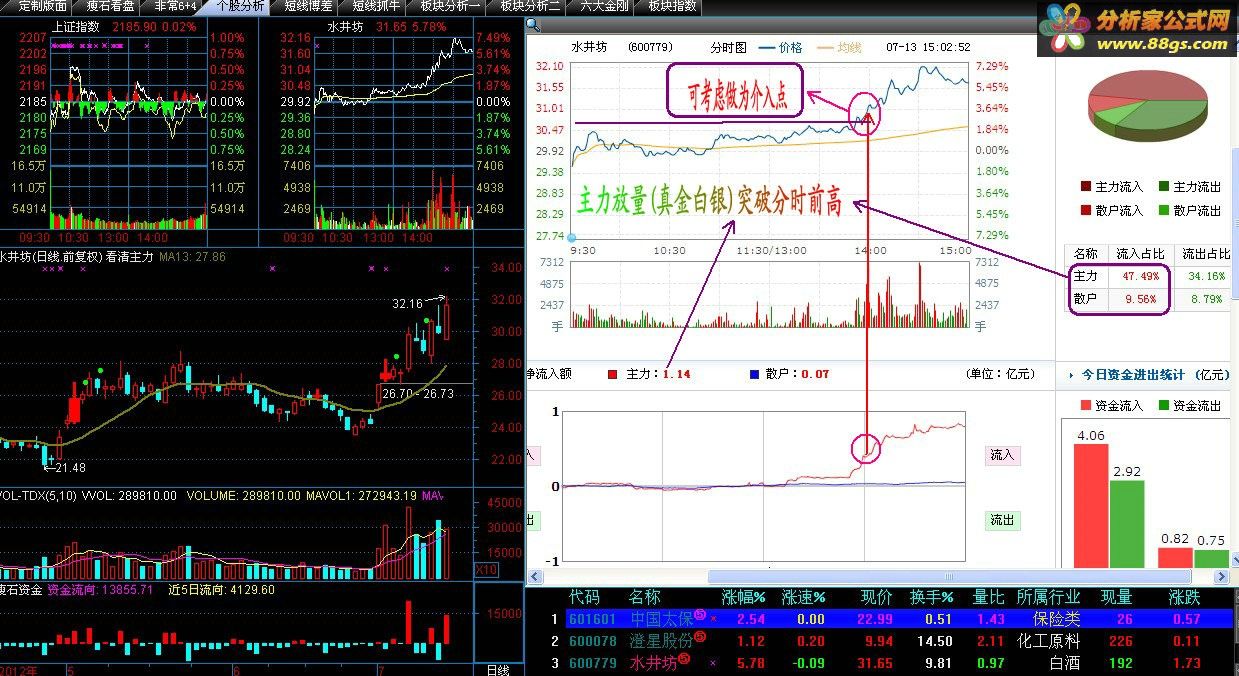The height and width of the screenshot is (676, 1239).
Task: Click the X10 scale button on the volume chart
Action: [x=485, y=569]
